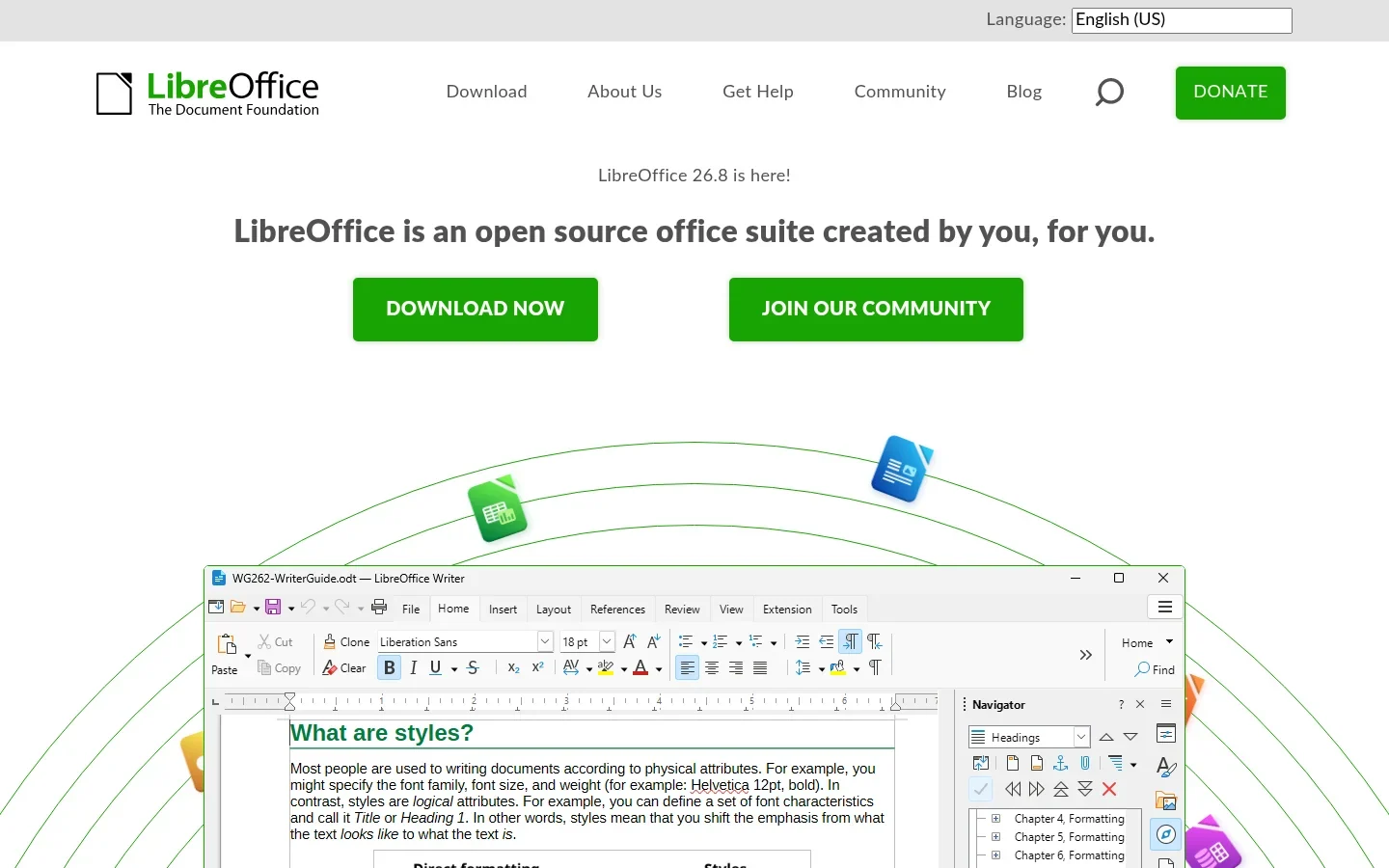
Task: Click the Clone formatting tool
Action: (346, 641)
